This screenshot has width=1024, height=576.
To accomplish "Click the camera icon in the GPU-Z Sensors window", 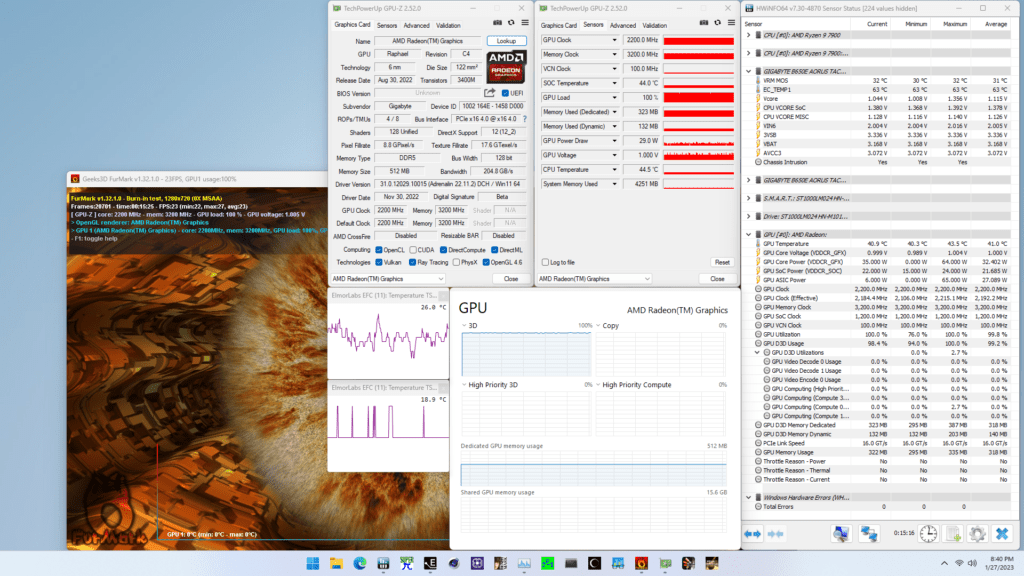I will (x=704, y=24).
